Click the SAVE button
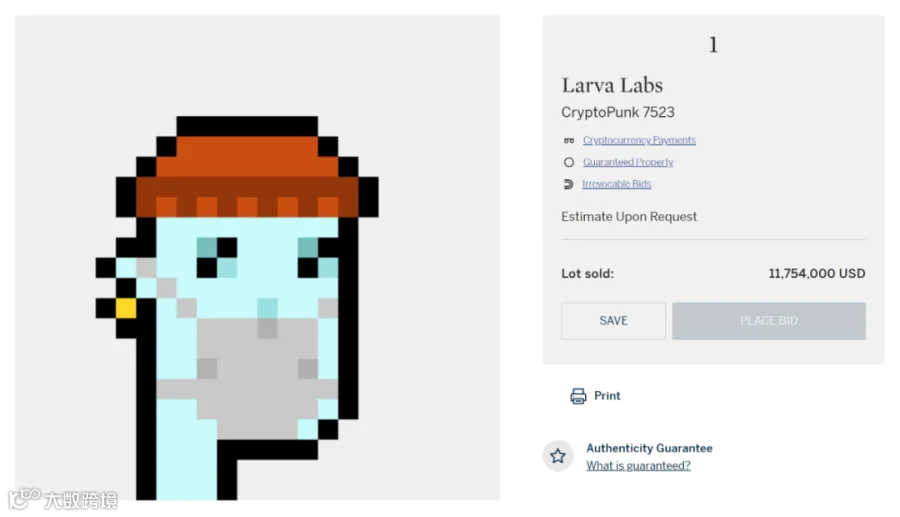 (614, 321)
